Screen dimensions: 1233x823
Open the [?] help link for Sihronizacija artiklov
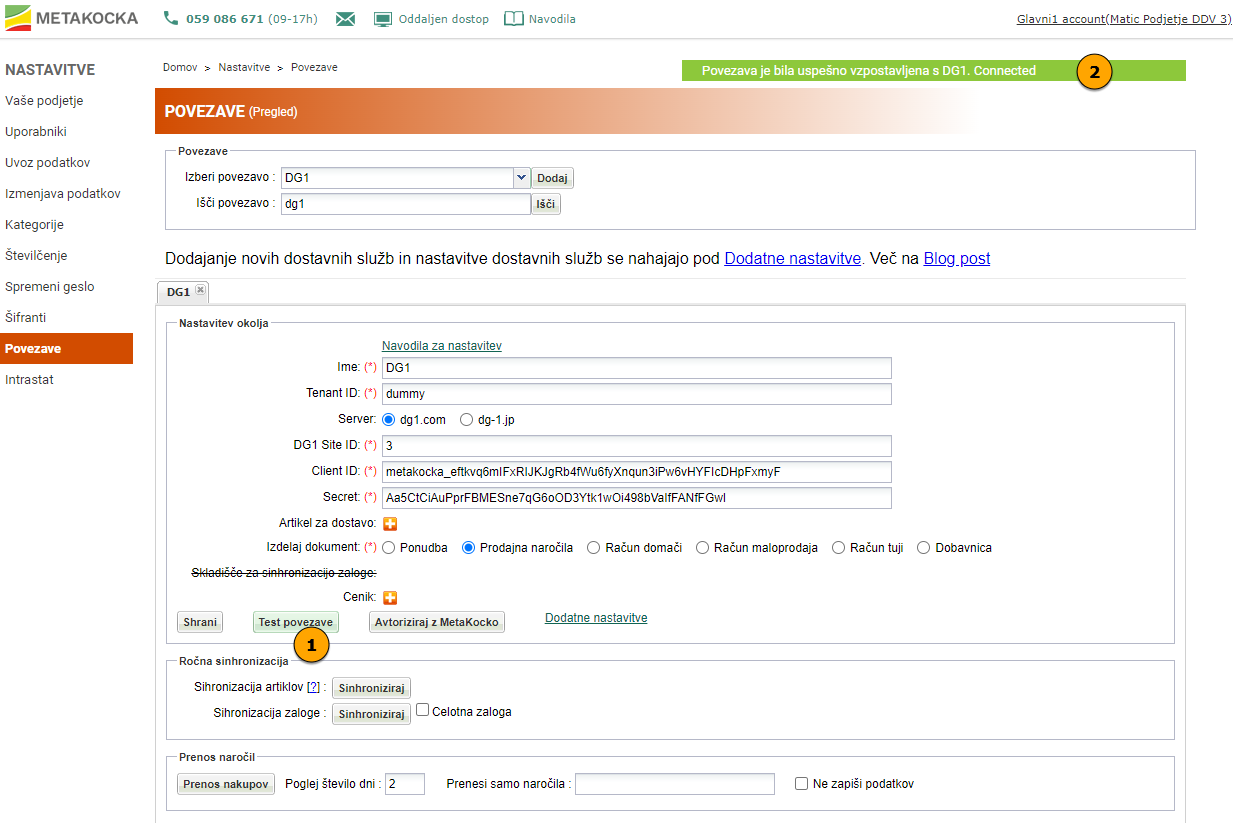pos(313,687)
